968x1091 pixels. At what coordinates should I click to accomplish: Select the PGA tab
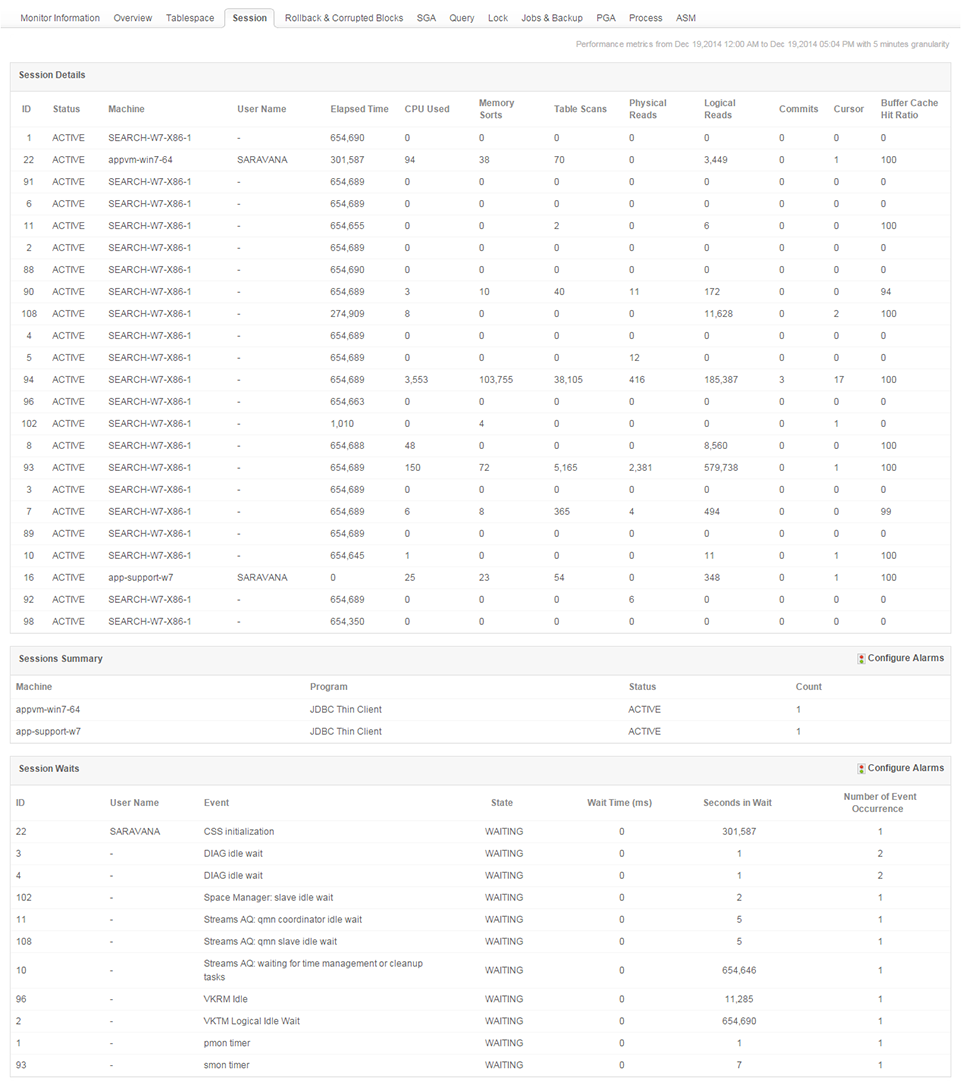pyautogui.click(x=606, y=18)
